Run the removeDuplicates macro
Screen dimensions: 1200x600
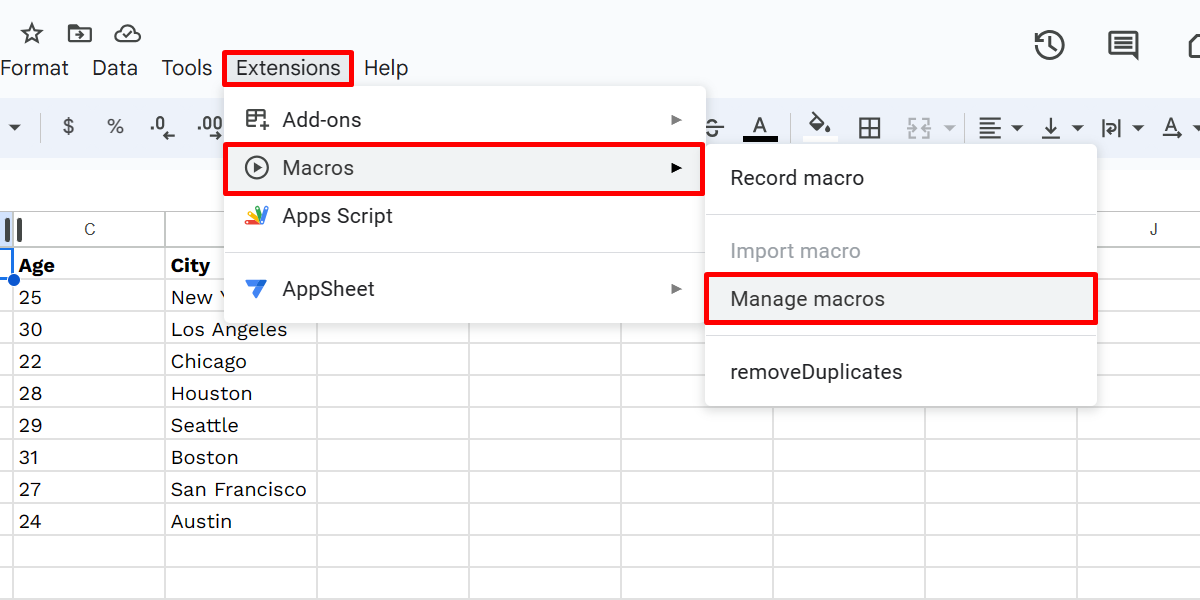tap(818, 371)
